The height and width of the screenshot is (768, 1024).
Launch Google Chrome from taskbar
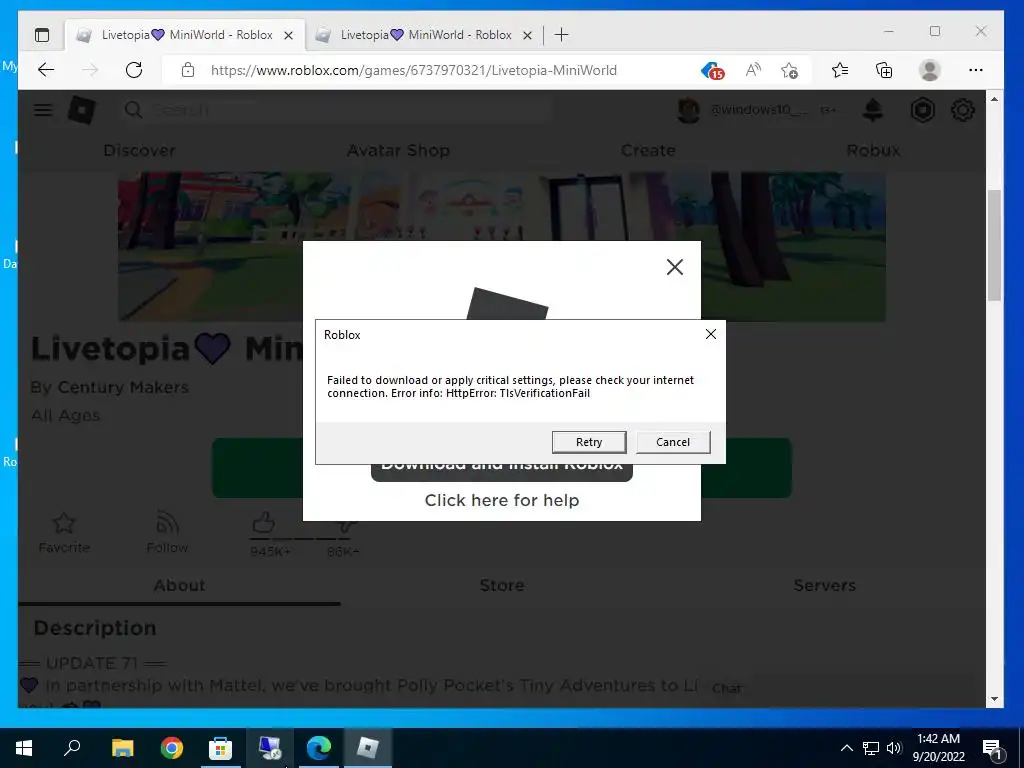click(172, 748)
